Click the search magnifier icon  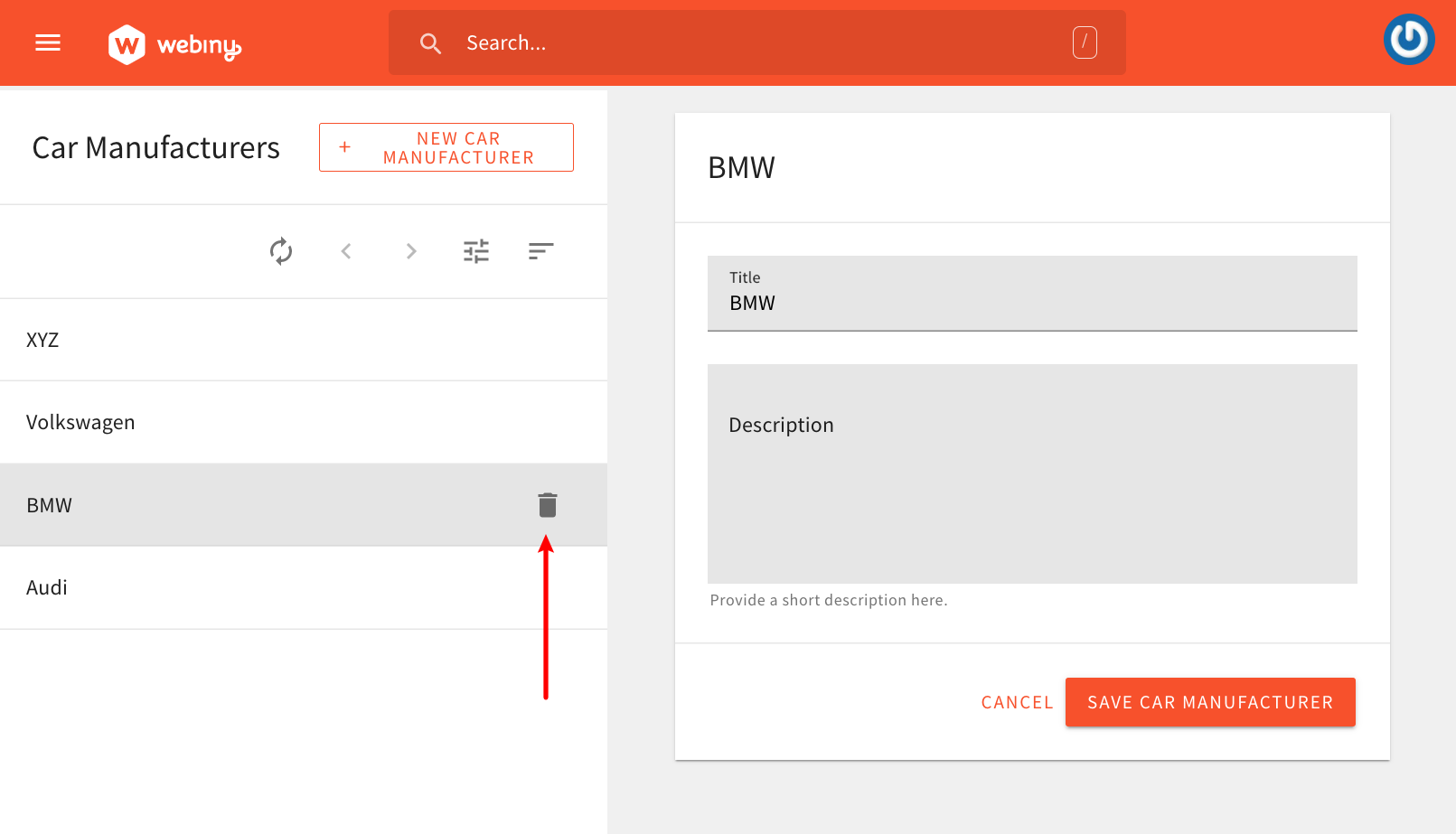[430, 42]
